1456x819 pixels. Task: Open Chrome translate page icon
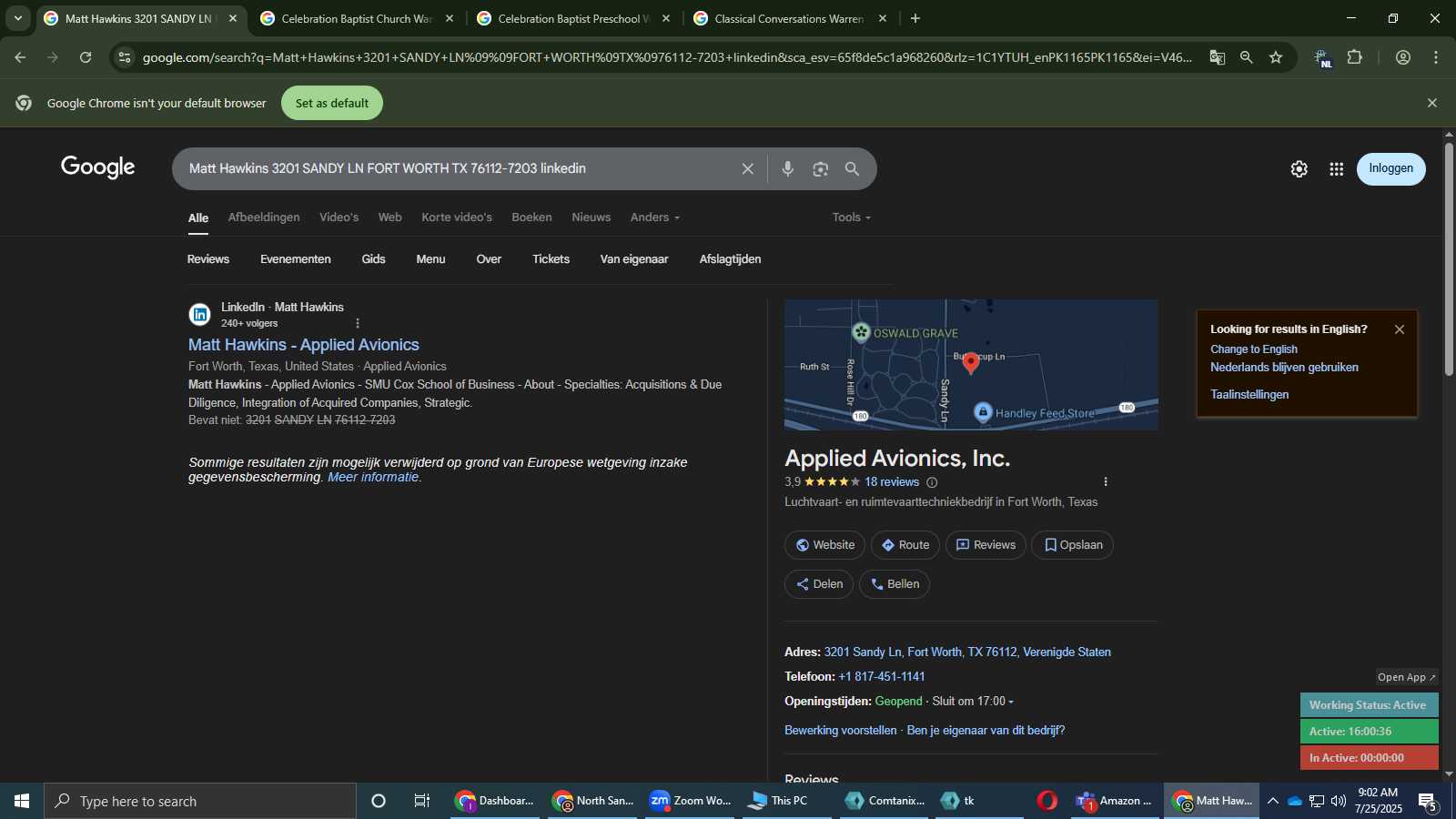1217,57
